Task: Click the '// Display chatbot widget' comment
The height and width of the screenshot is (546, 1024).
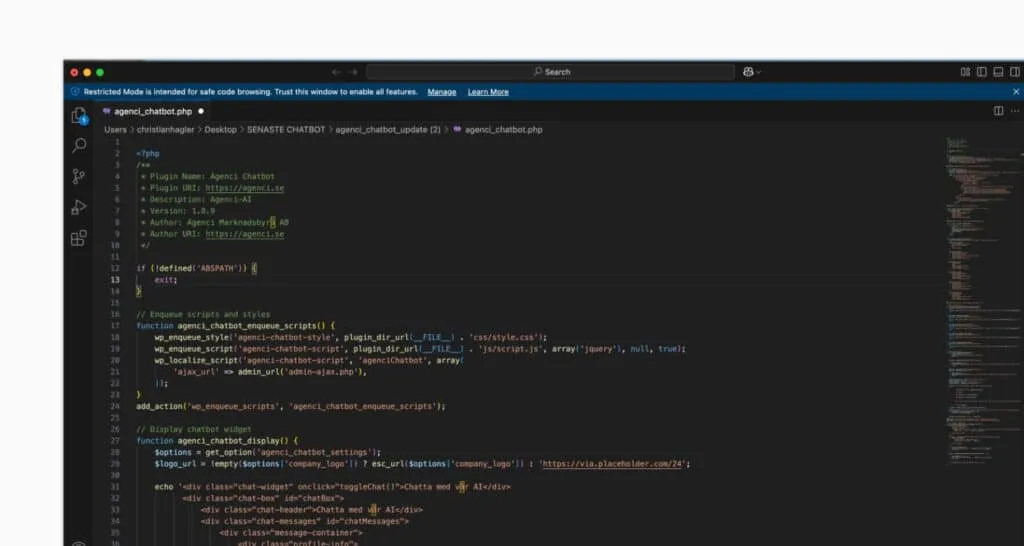Action: [x=194, y=430]
